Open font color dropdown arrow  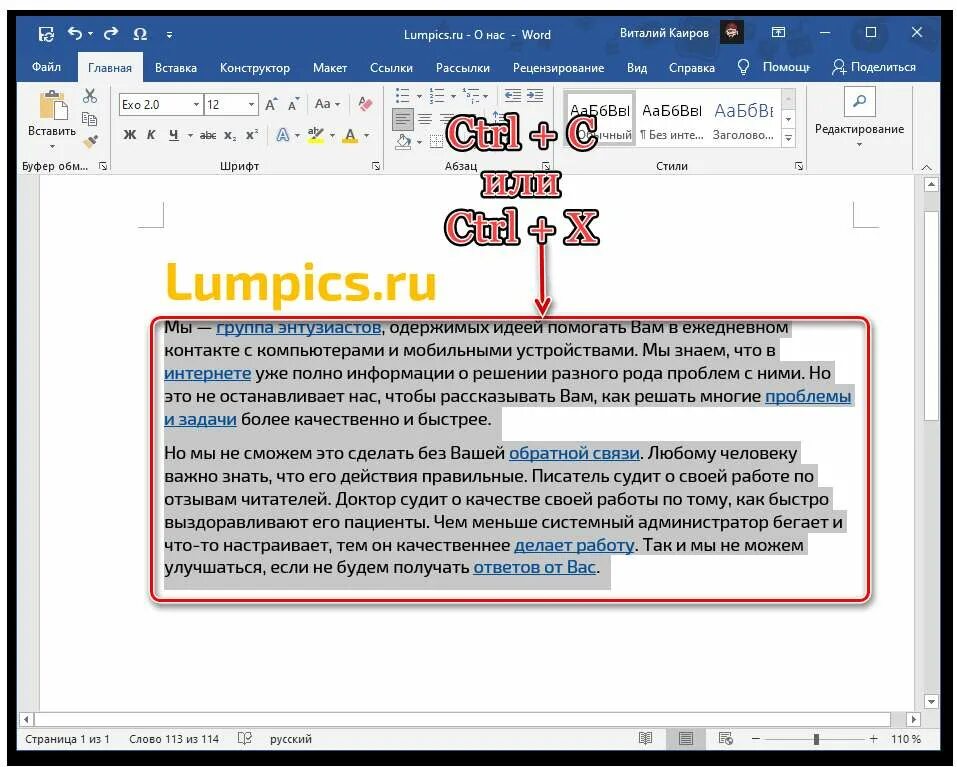coord(367,135)
